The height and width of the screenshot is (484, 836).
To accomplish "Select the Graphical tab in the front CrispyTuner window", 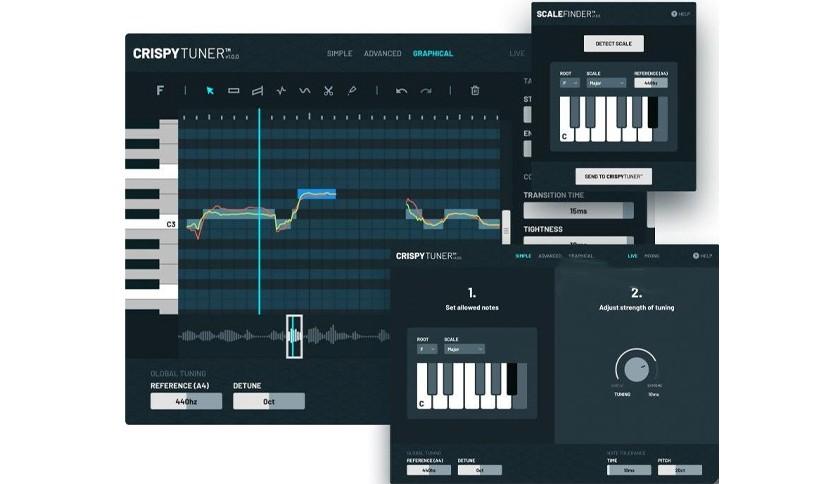I will 581,256.
